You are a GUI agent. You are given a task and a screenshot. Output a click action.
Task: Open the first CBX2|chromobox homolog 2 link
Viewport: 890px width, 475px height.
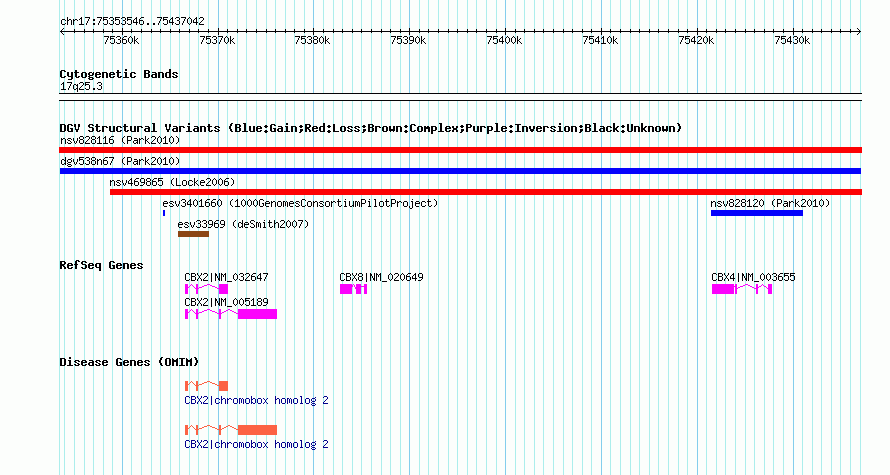256,401
